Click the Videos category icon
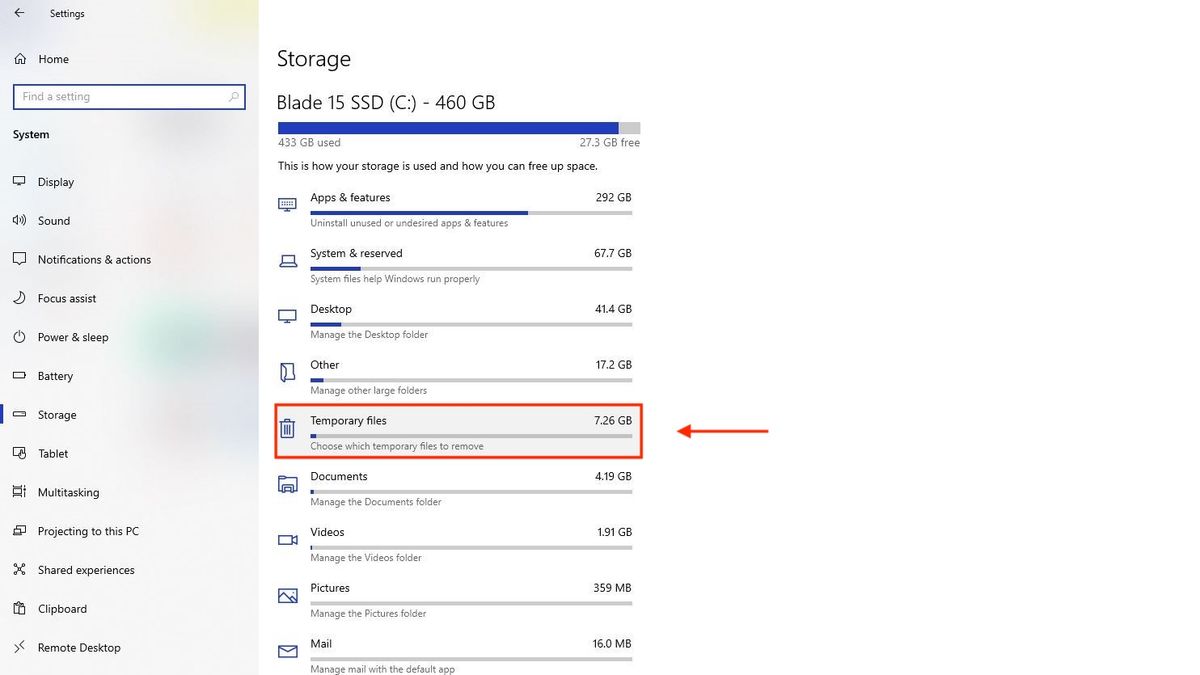The image size is (1200, 675). [x=287, y=539]
